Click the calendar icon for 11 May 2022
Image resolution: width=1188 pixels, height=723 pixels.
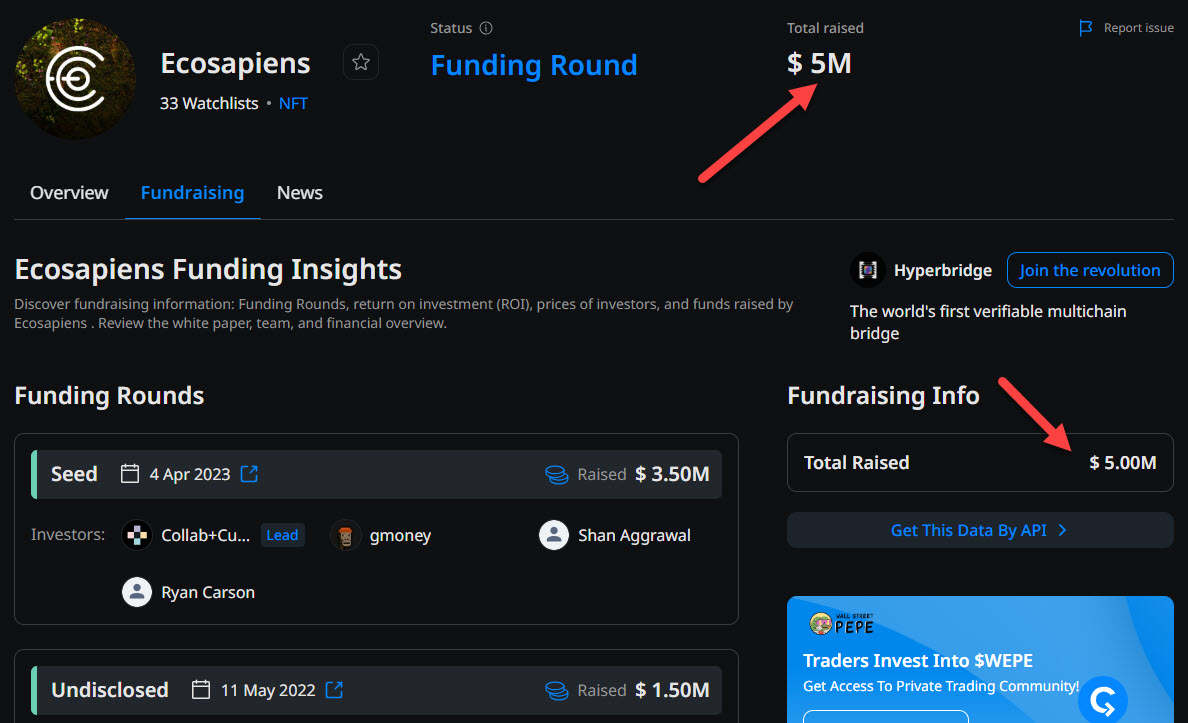(201, 690)
